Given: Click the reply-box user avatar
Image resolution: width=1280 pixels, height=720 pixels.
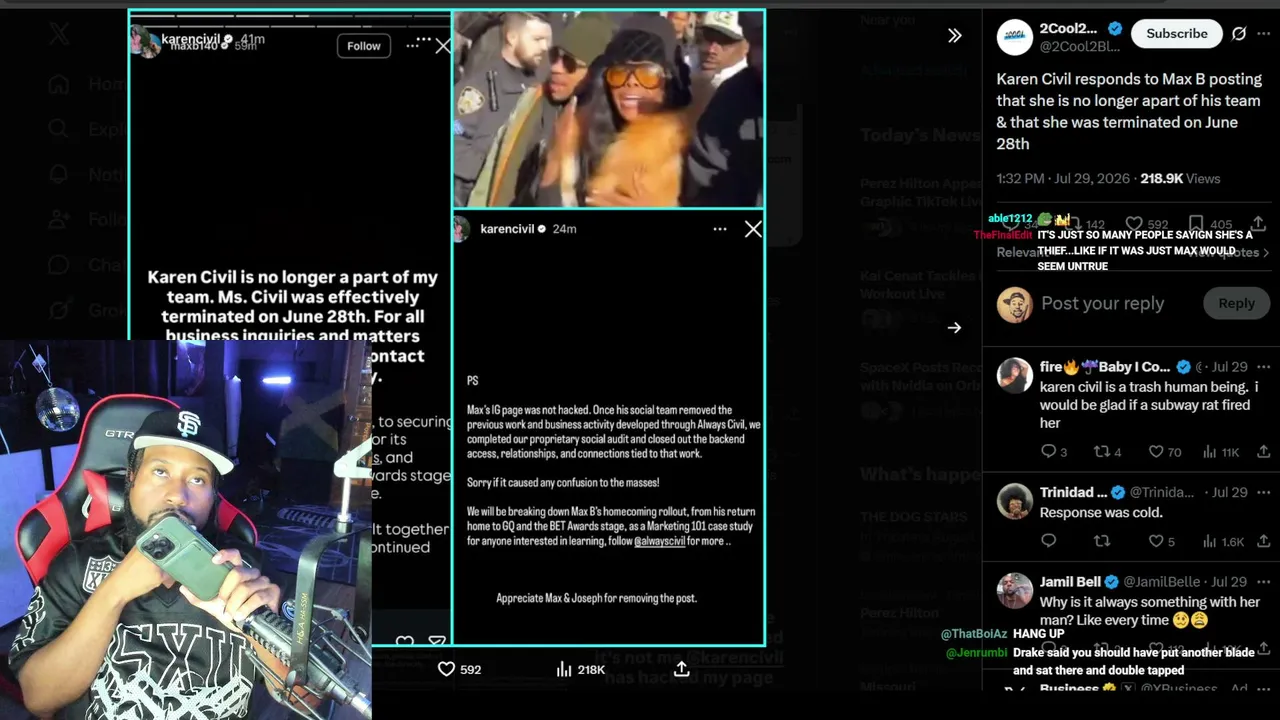Looking at the screenshot, I should (x=1015, y=305).
